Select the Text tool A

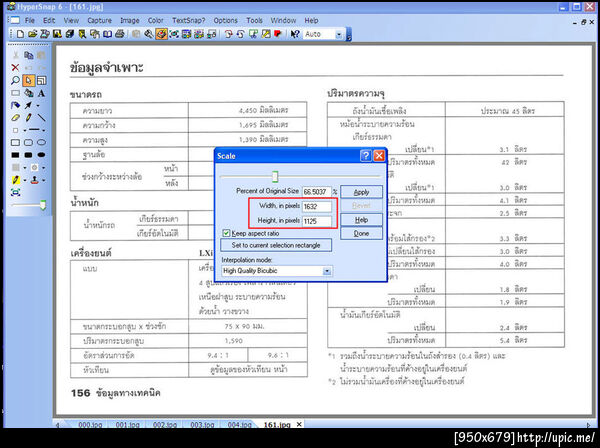[x=41, y=93]
